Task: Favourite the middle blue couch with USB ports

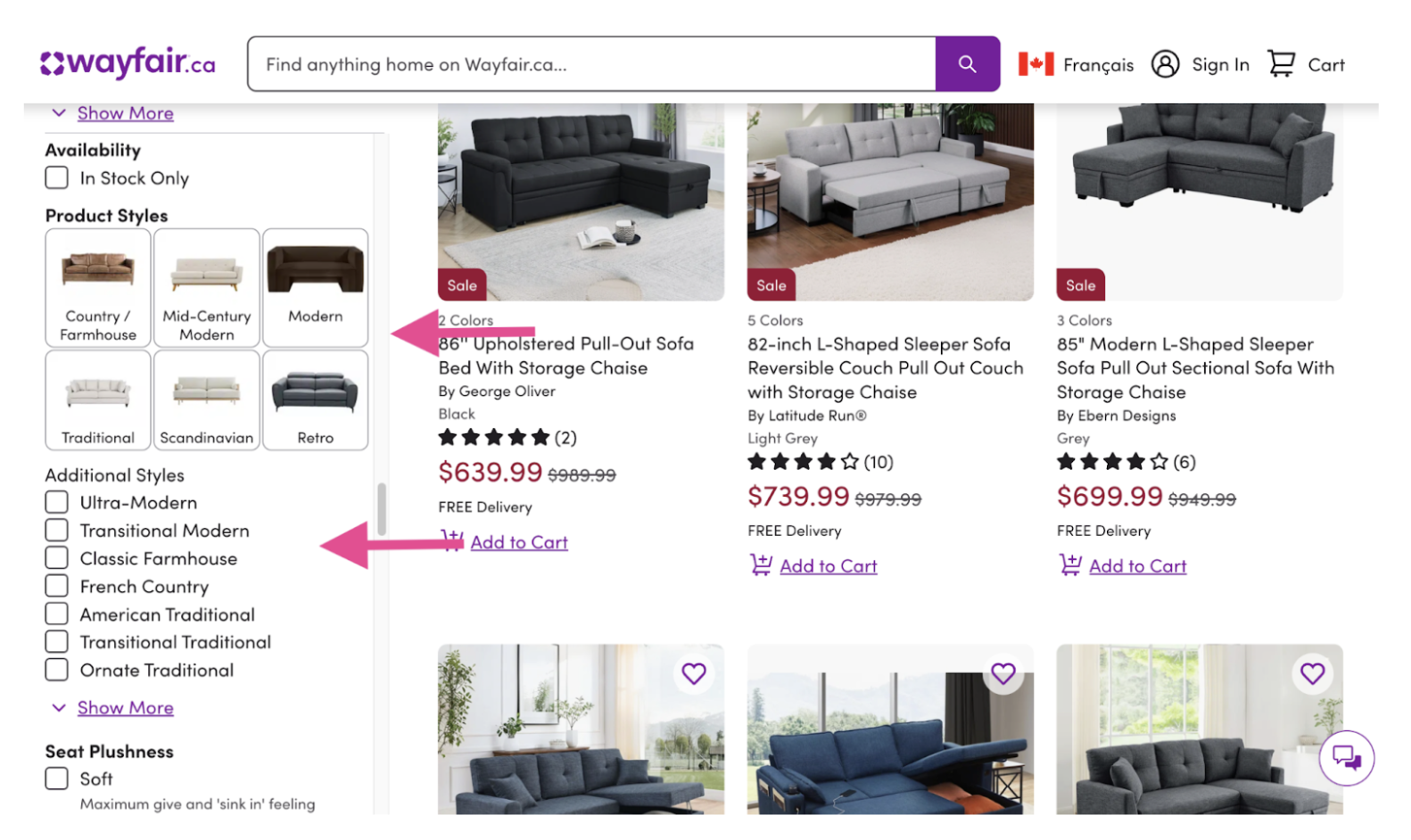Action: click(1003, 674)
